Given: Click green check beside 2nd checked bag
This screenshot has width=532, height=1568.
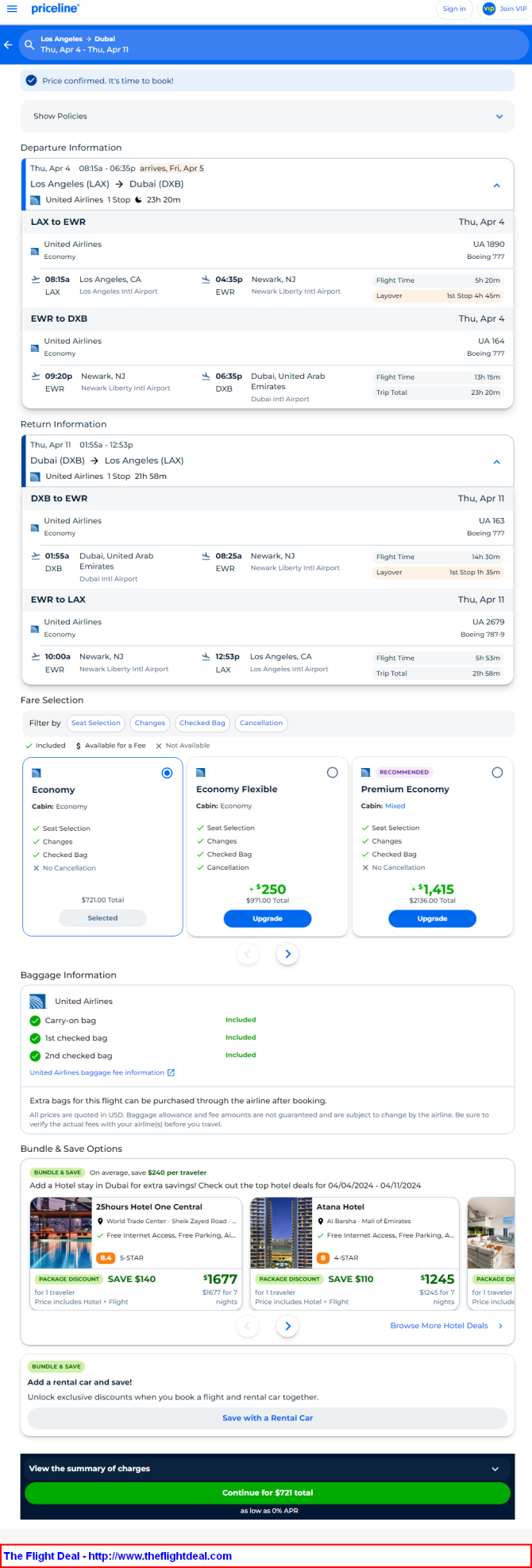Looking at the screenshot, I should coord(35,1056).
